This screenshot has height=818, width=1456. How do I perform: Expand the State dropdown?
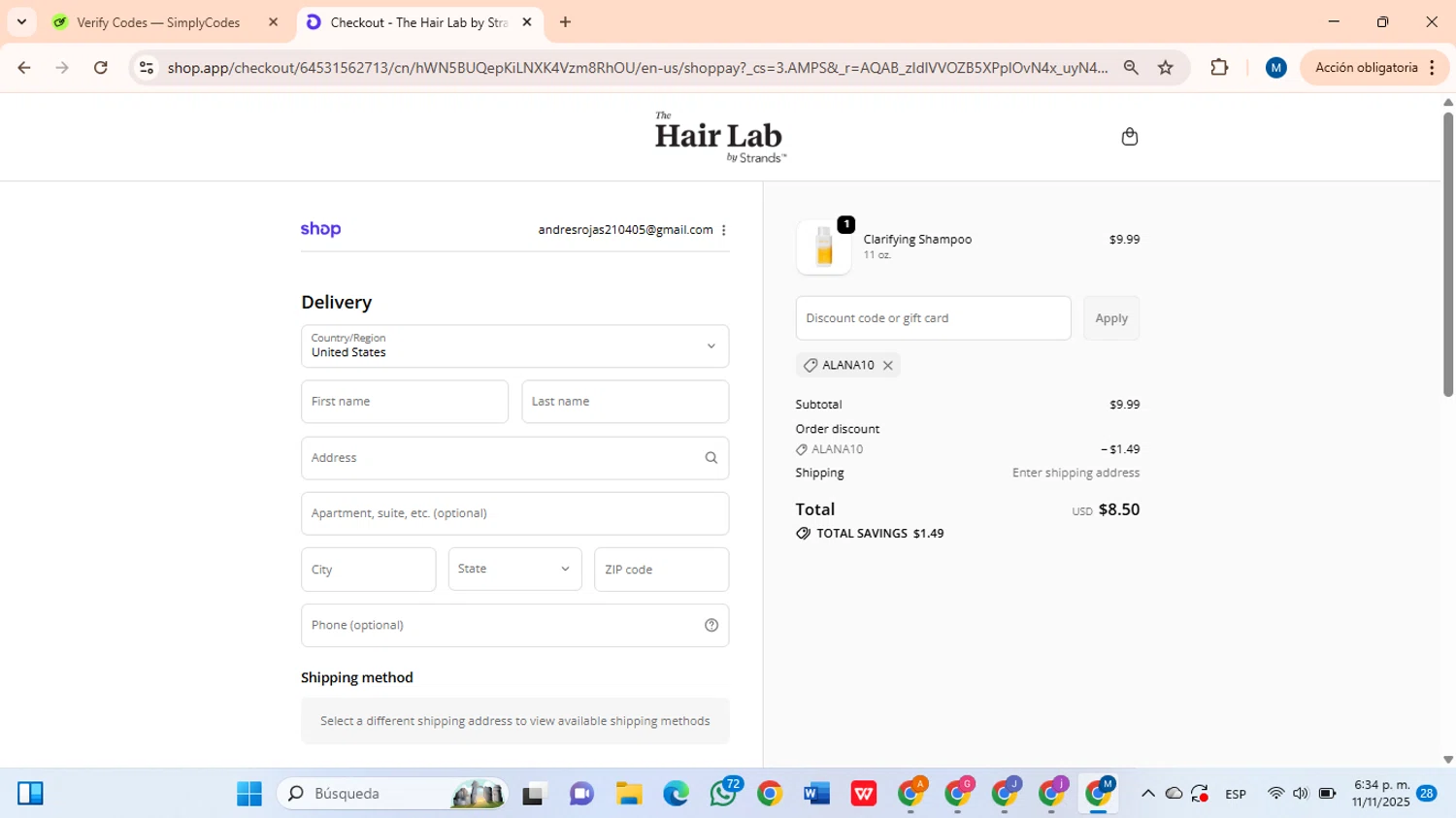[x=514, y=570]
